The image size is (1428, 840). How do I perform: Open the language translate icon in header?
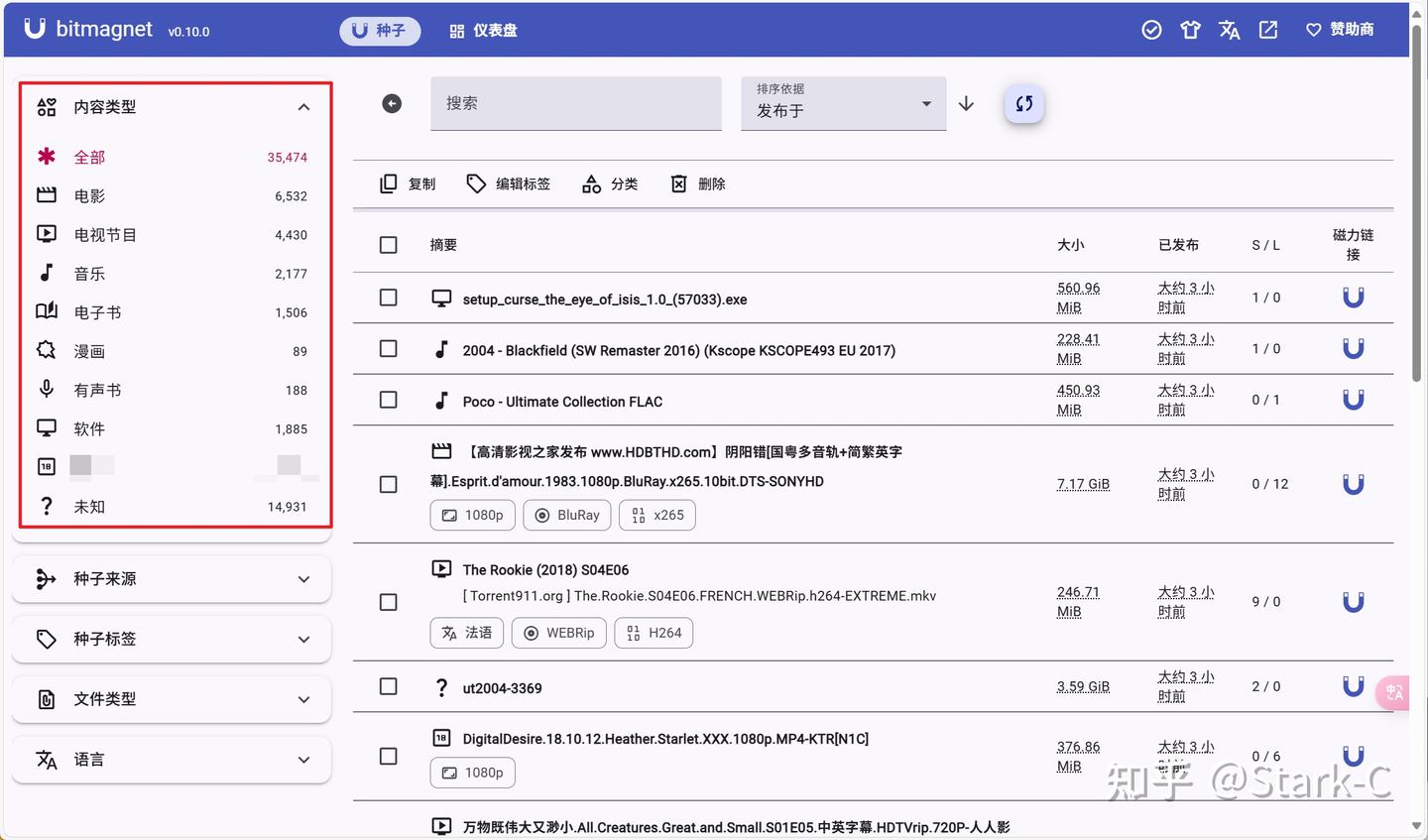click(1230, 30)
